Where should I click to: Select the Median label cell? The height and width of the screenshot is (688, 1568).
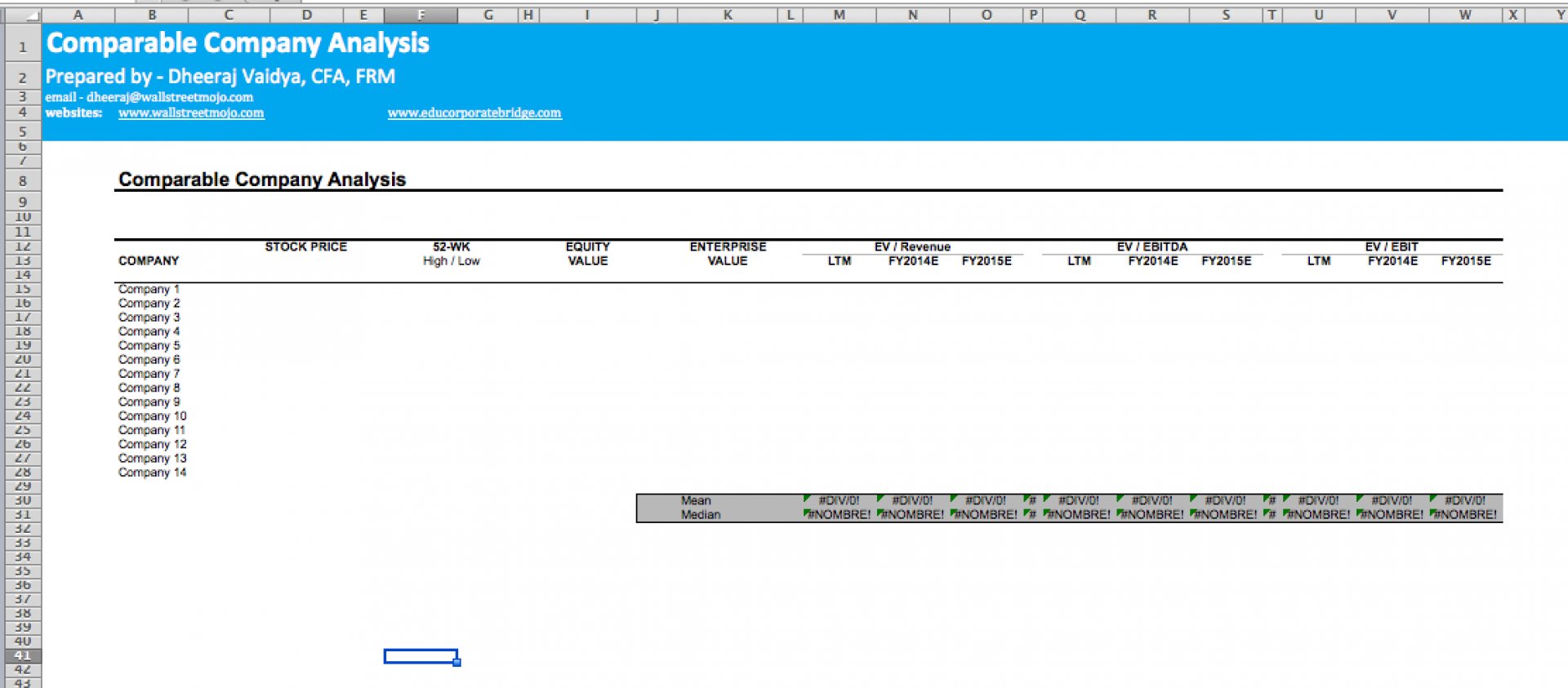701,515
